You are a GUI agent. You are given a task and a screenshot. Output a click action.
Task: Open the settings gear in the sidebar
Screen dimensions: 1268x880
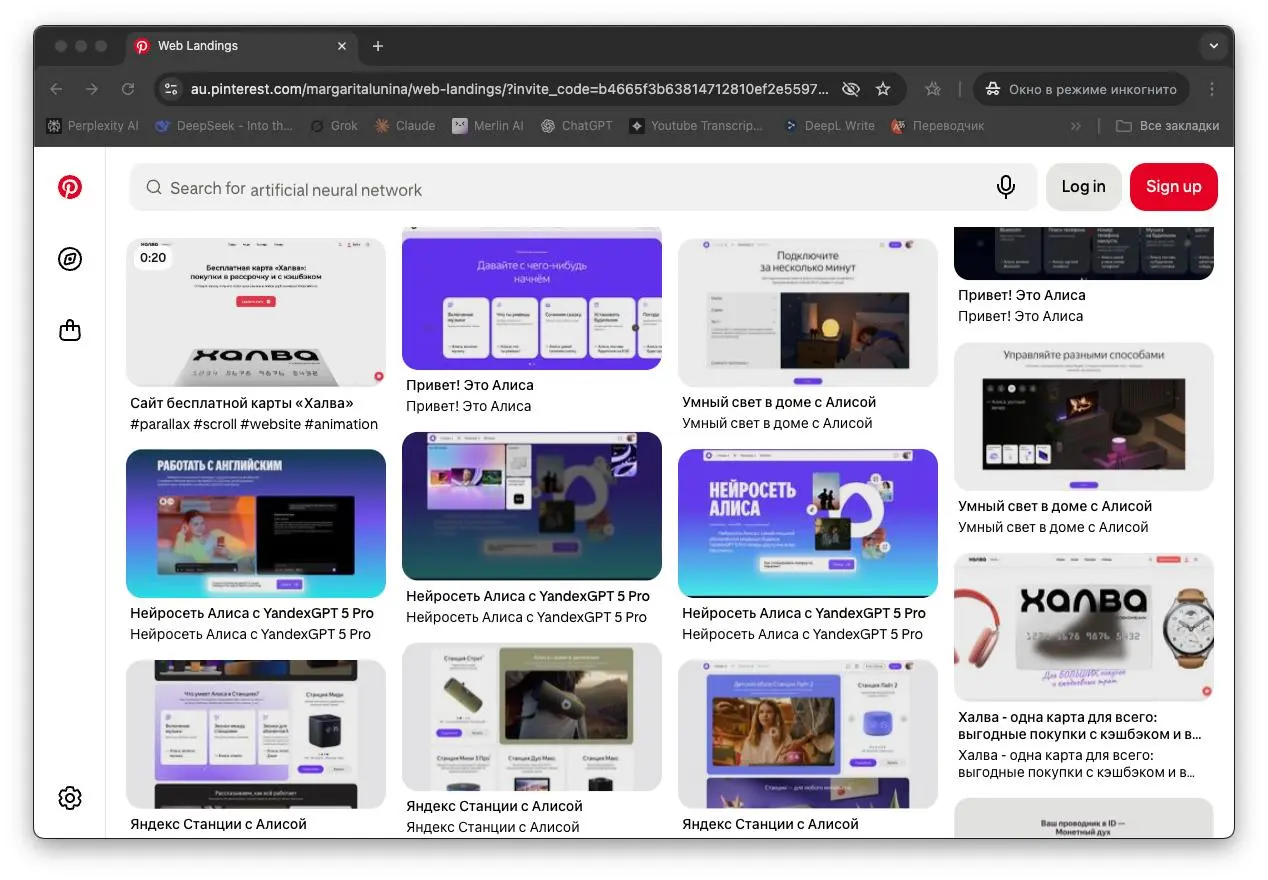[x=69, y=797]
